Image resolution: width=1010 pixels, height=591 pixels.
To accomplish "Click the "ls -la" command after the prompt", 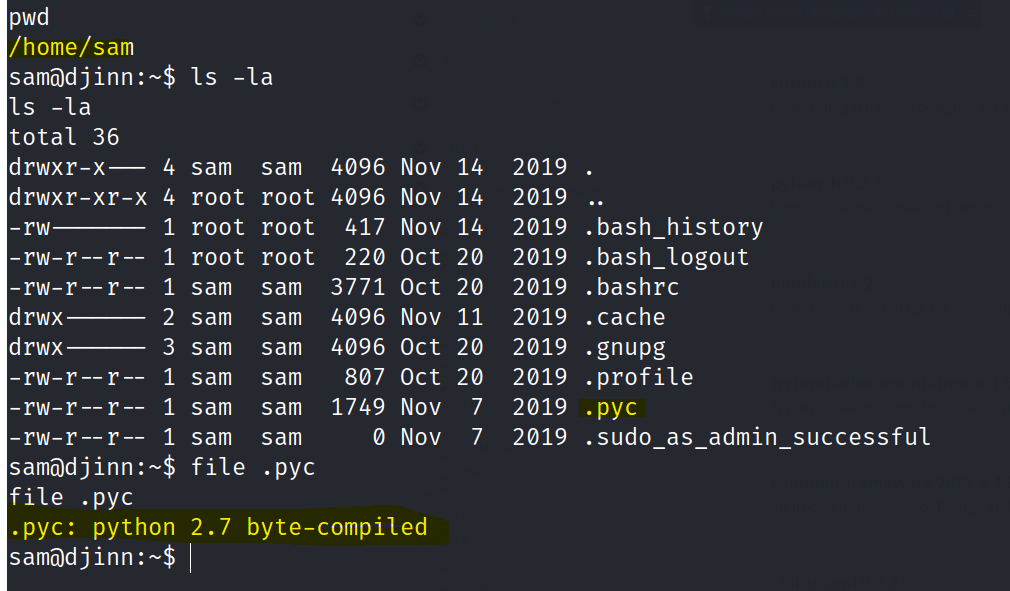I will click(231, 77).
